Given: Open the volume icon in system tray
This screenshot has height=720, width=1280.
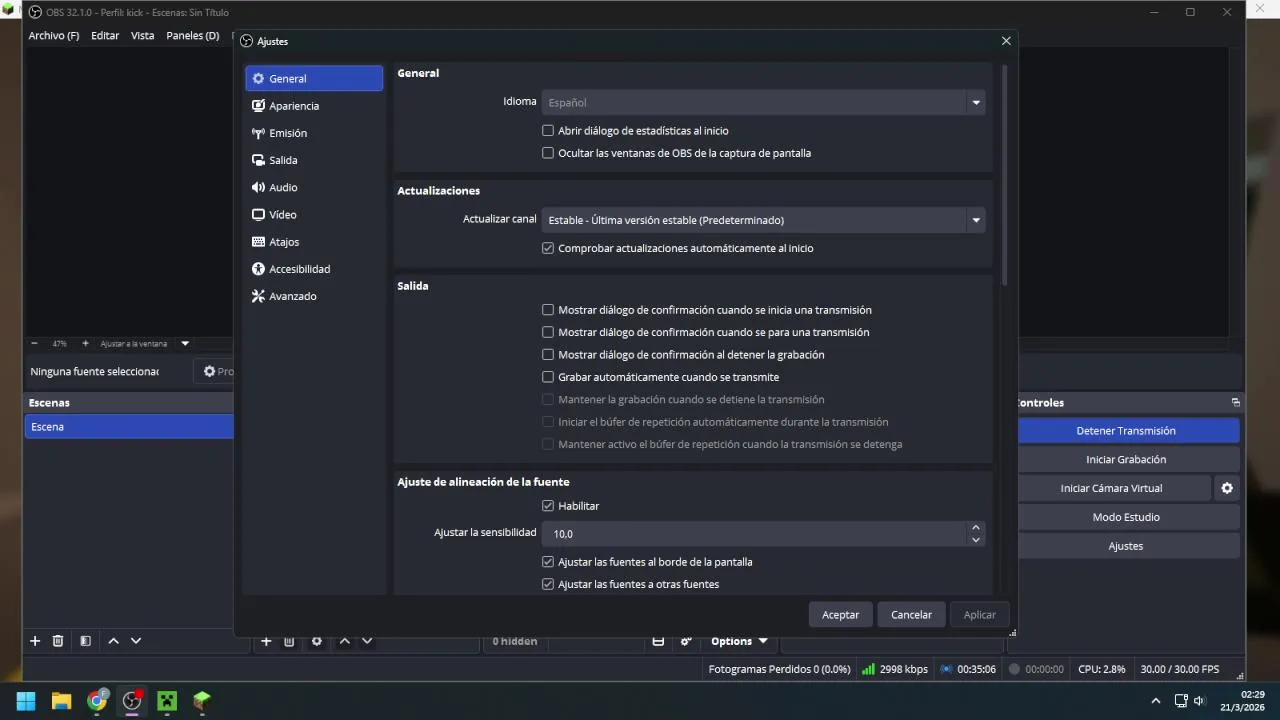Looking at the screenshot, I should (1199, 700).
